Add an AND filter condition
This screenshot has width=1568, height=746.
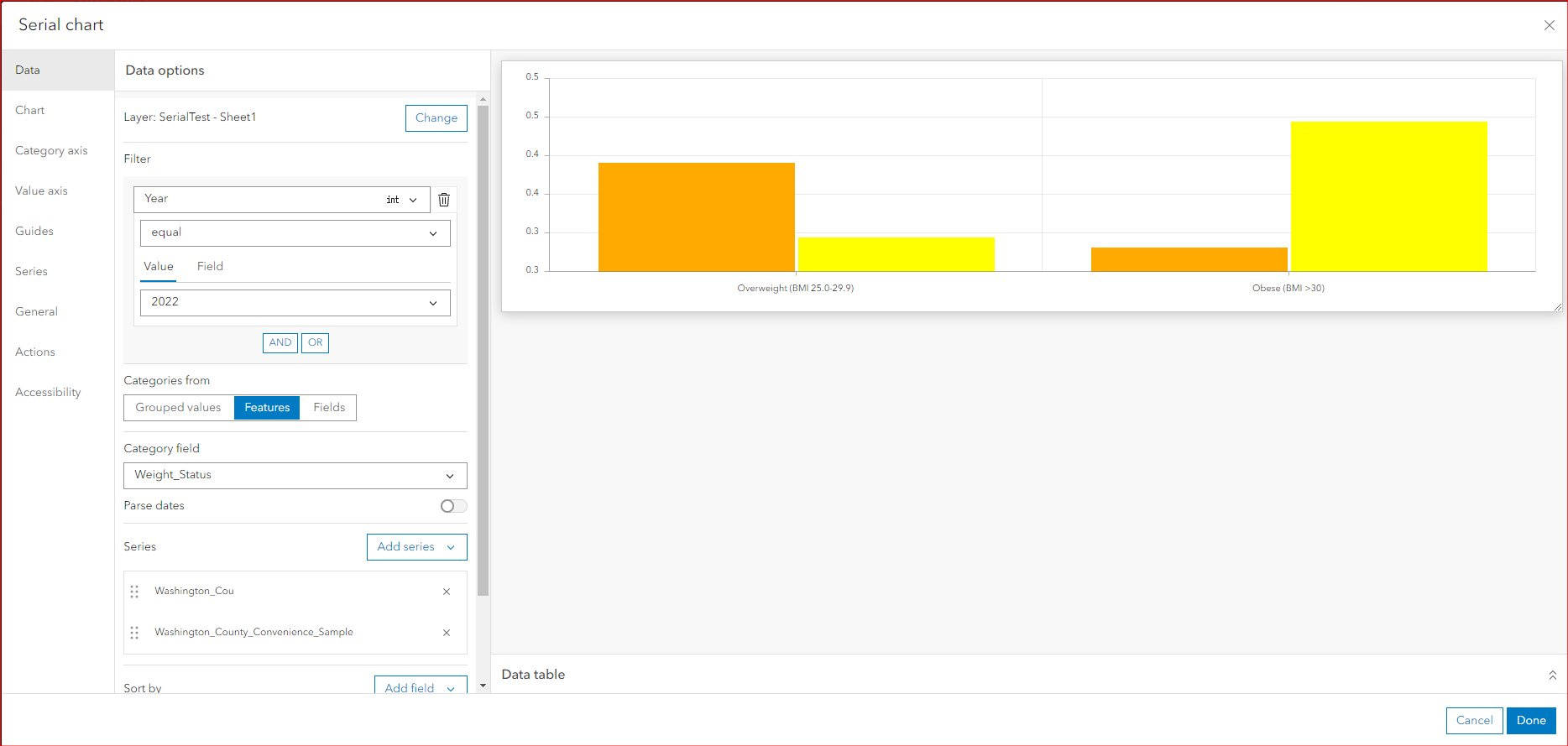(x=280, y=343)
